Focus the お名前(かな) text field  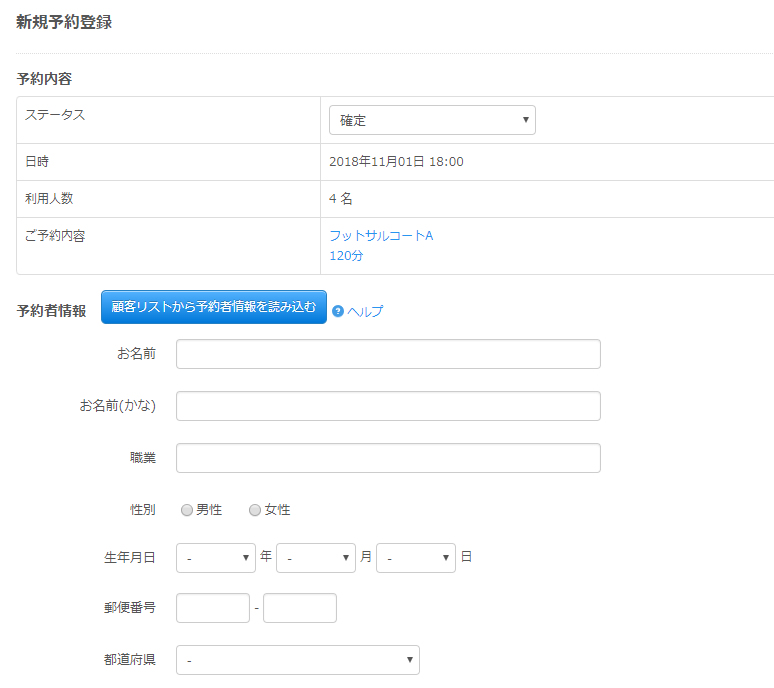(x=388, y=406)
